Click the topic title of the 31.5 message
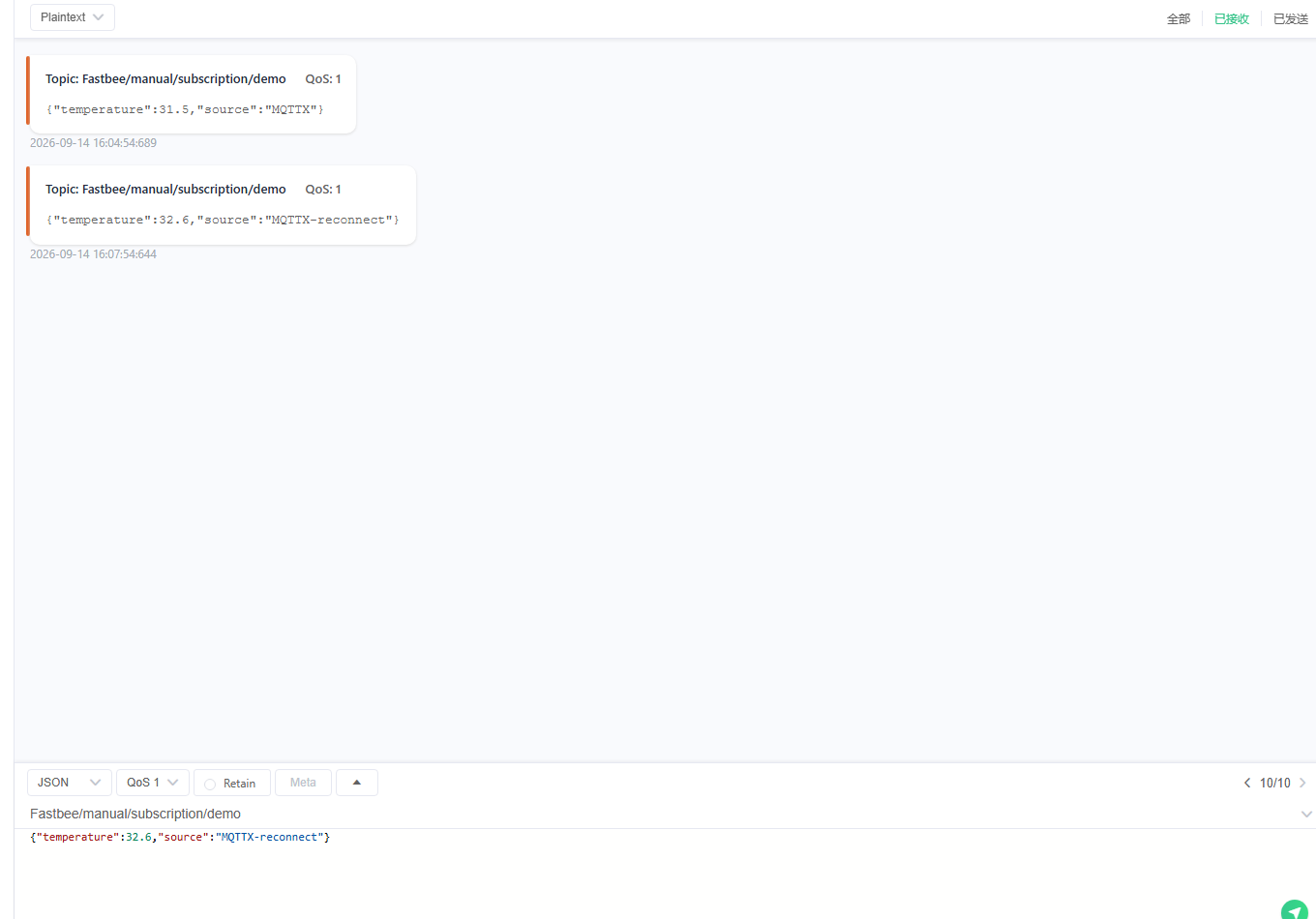The image size is (1316, 919). point(165,79)
